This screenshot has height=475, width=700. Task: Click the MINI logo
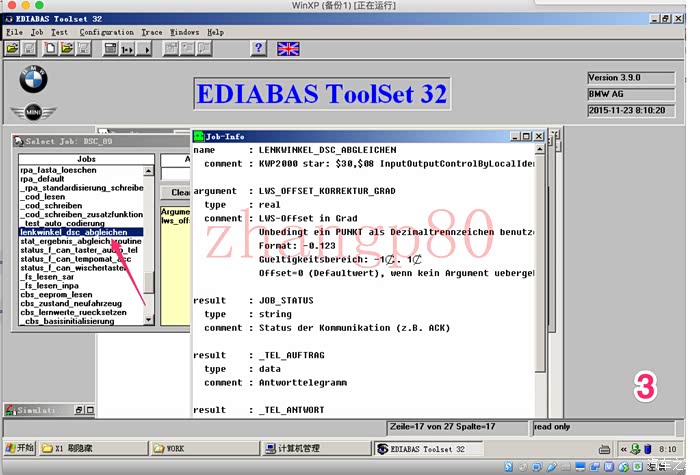point(33,112)
